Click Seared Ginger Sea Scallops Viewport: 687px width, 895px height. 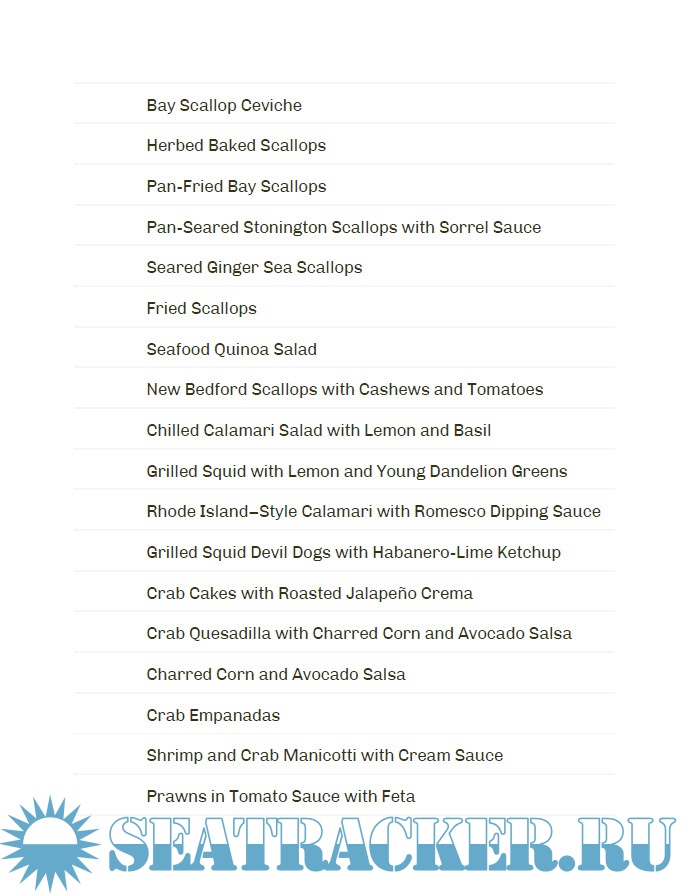click(254, 267)
